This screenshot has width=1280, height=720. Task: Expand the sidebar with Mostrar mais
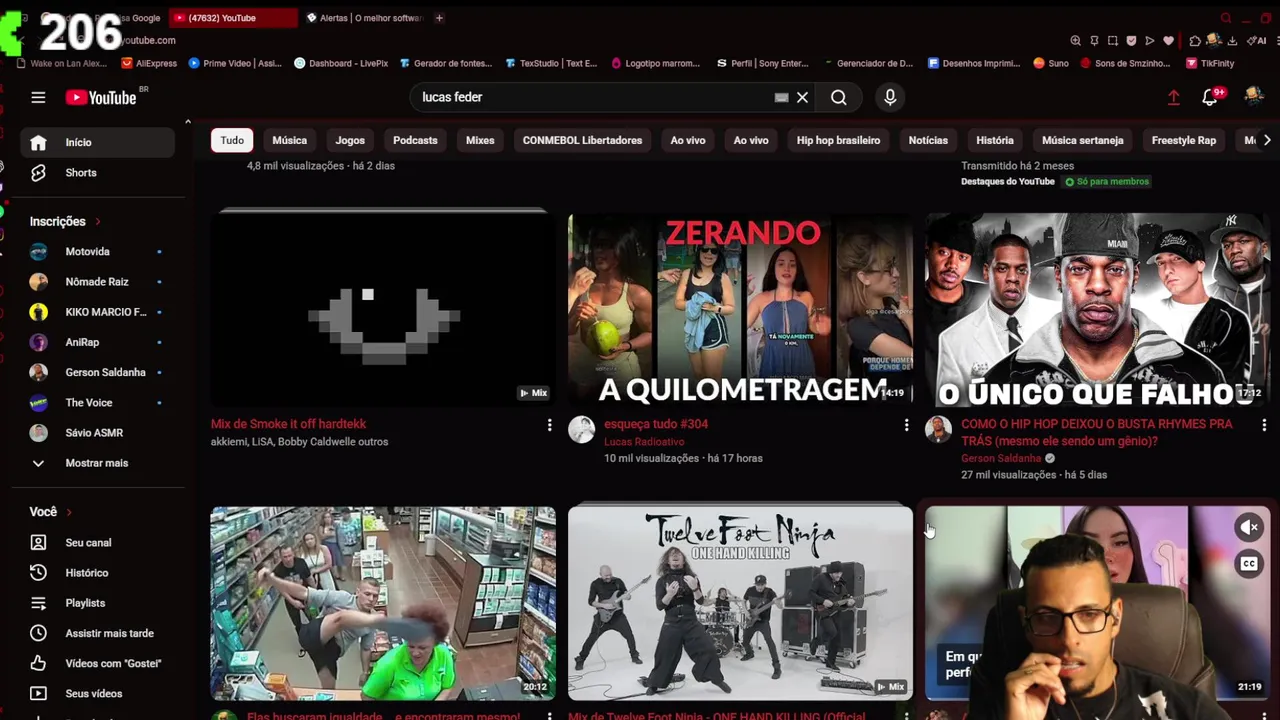point(99,463)
